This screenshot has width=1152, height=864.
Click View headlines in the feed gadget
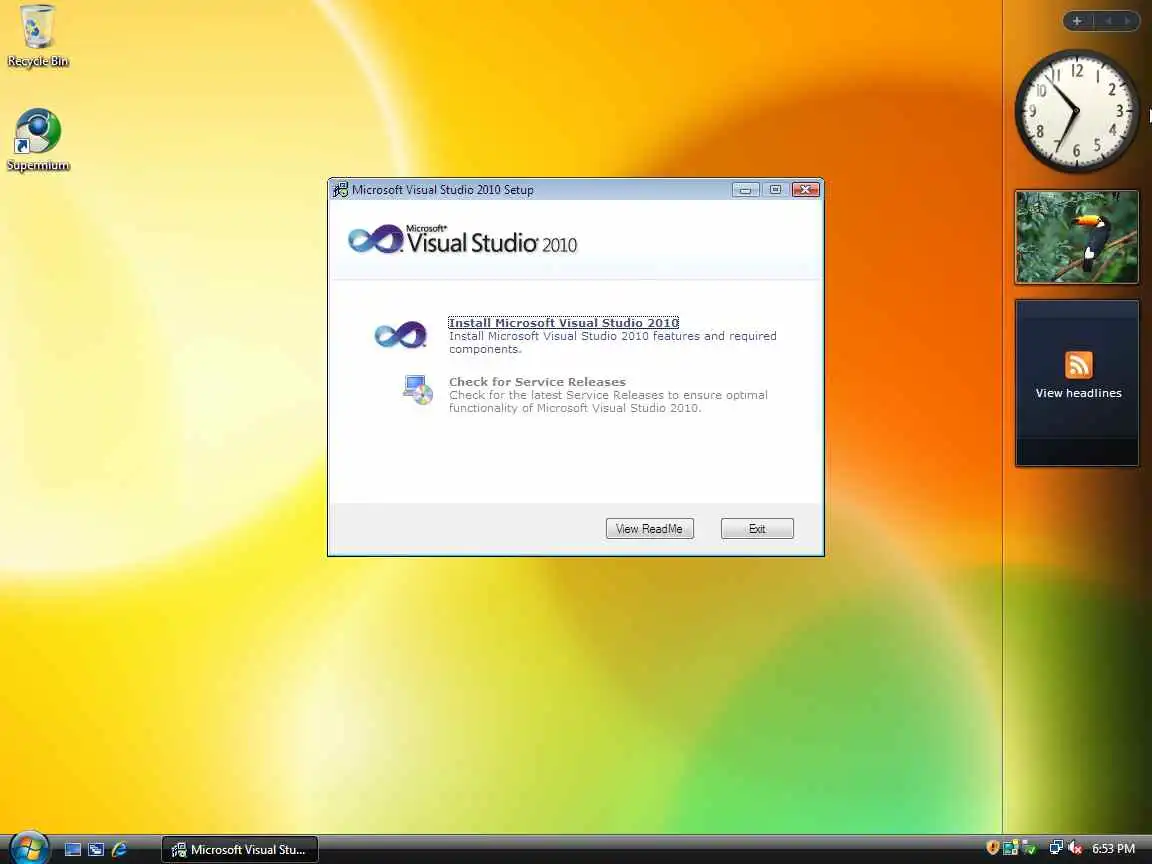click(x=1078, y=393)
